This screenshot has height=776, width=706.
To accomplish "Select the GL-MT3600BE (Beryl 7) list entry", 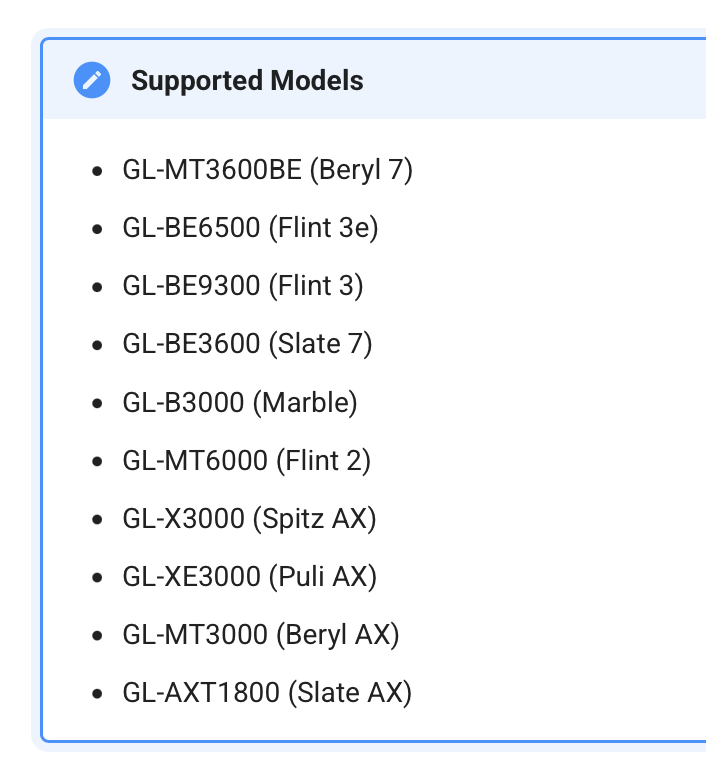I will (268, 170).
